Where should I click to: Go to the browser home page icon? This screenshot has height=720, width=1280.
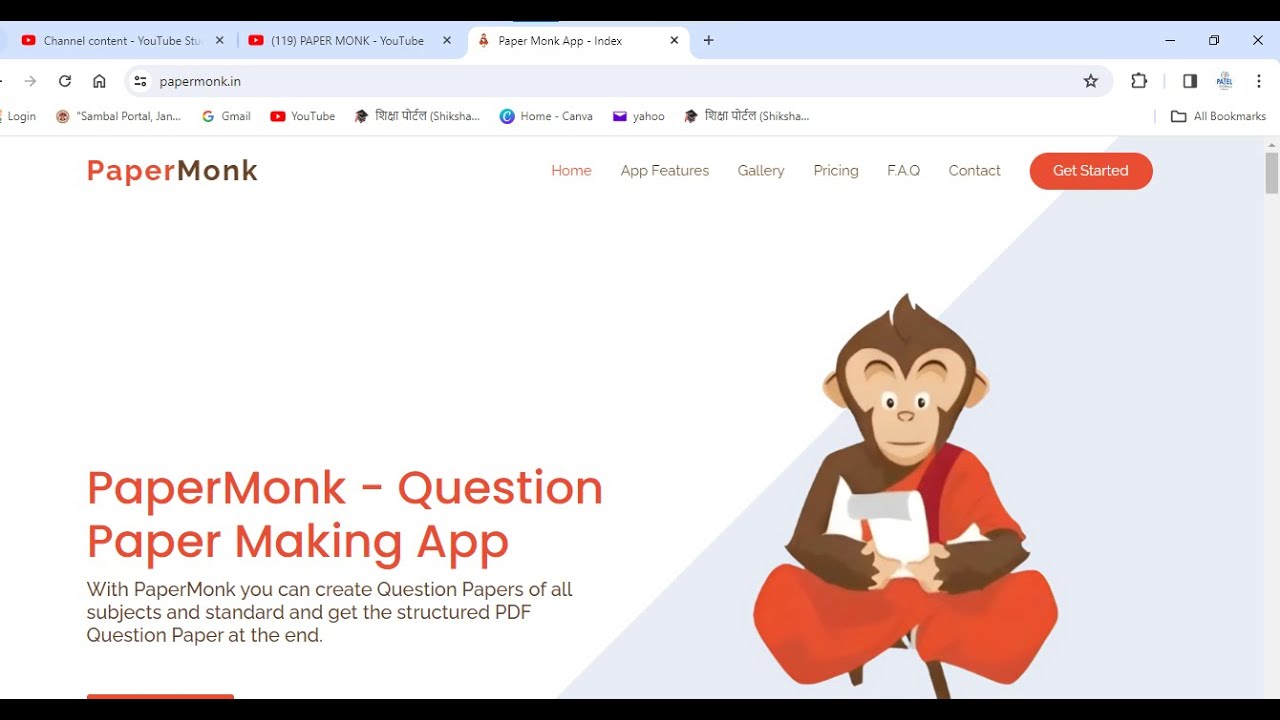[x=99, y=81]
